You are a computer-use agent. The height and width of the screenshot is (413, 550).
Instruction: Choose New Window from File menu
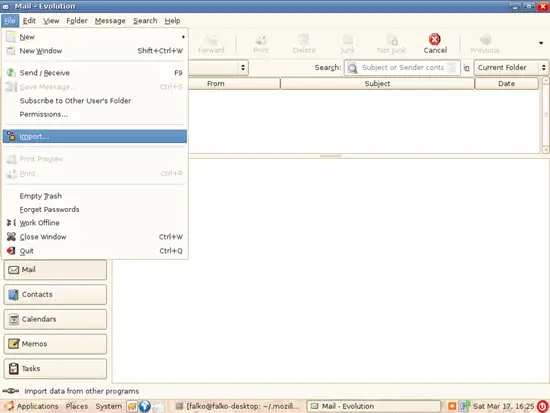[x=95, y=51]
